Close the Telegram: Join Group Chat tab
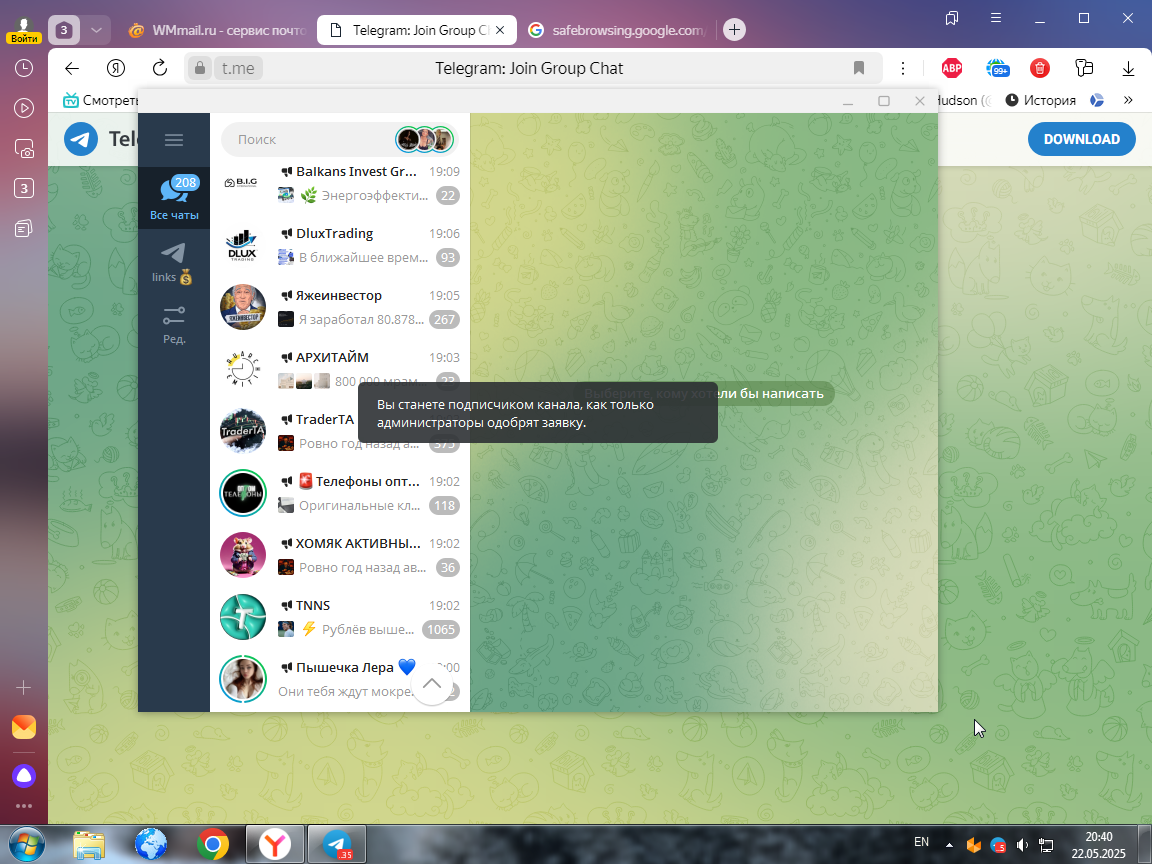The image size is (1152, 864). [x=500, y=30]
